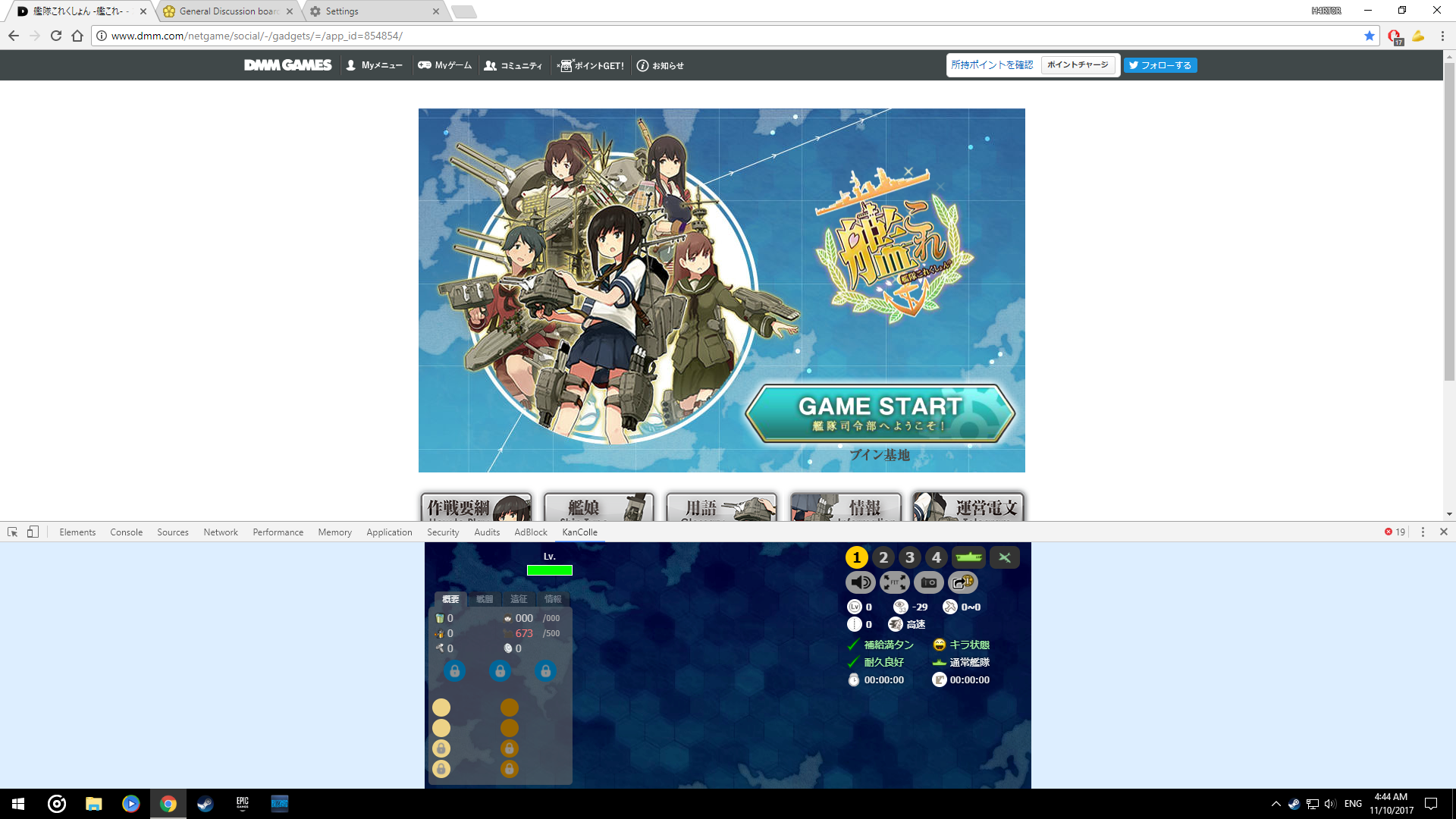Click the bucket resource icon

(439, 618)
